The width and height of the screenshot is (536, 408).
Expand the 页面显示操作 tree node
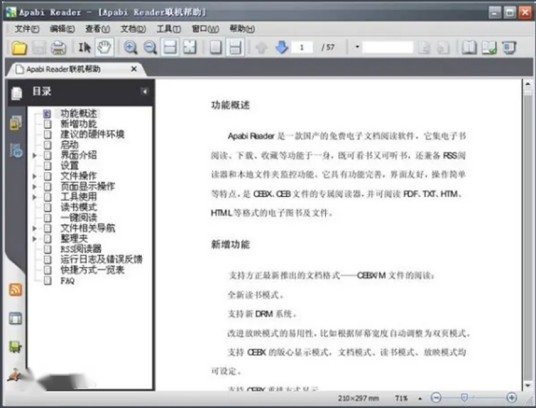(34, 187)
